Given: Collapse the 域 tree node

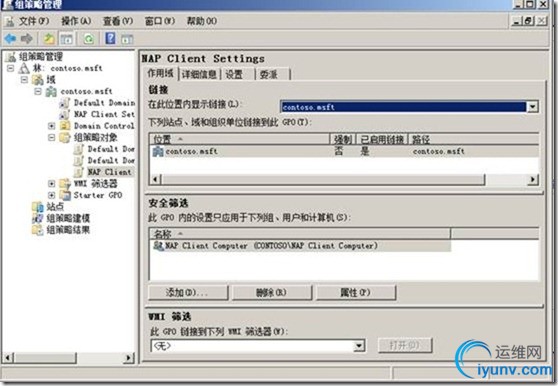Looking at the screenshot, I should 24,79.
